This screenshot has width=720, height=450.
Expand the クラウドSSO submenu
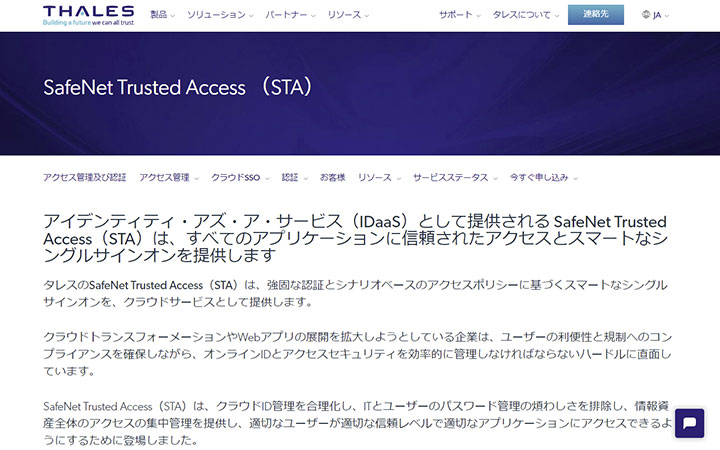[x=240, y=177]
